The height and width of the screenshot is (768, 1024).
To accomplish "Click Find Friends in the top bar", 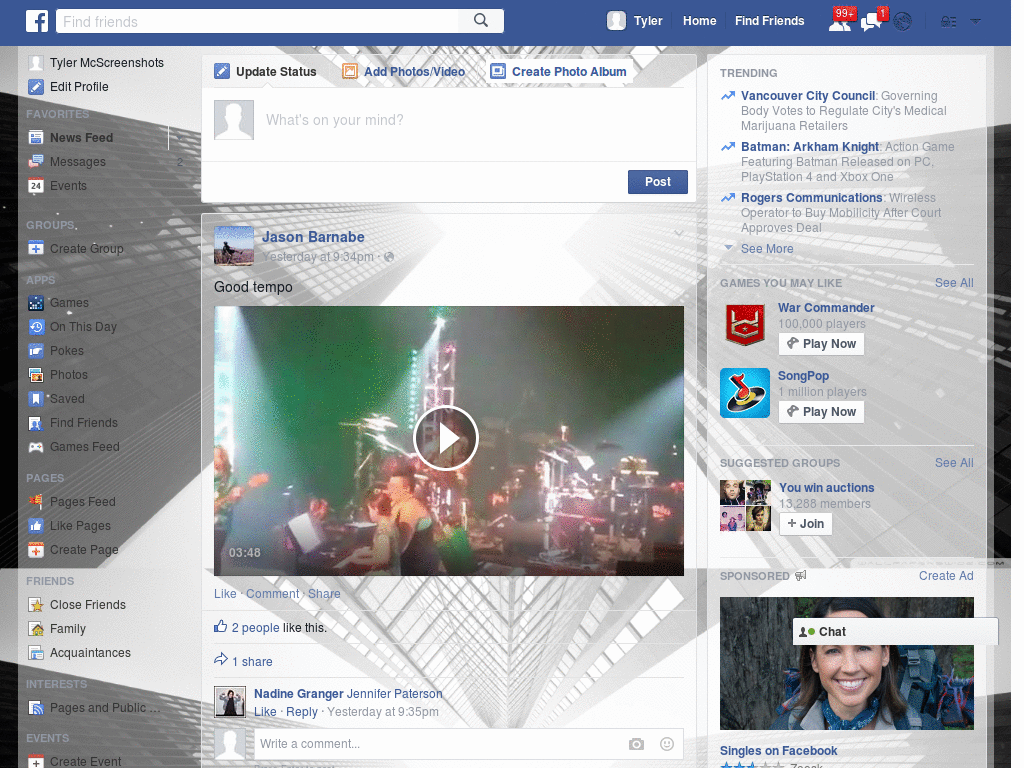I will click(769, 21).
